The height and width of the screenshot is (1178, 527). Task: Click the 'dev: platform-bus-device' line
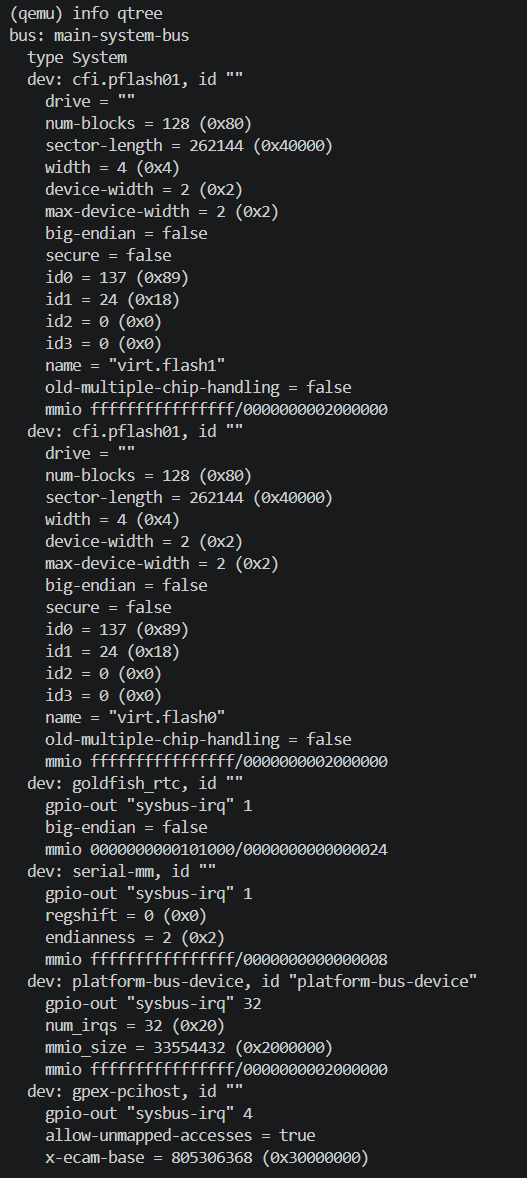tap(253, 980)
